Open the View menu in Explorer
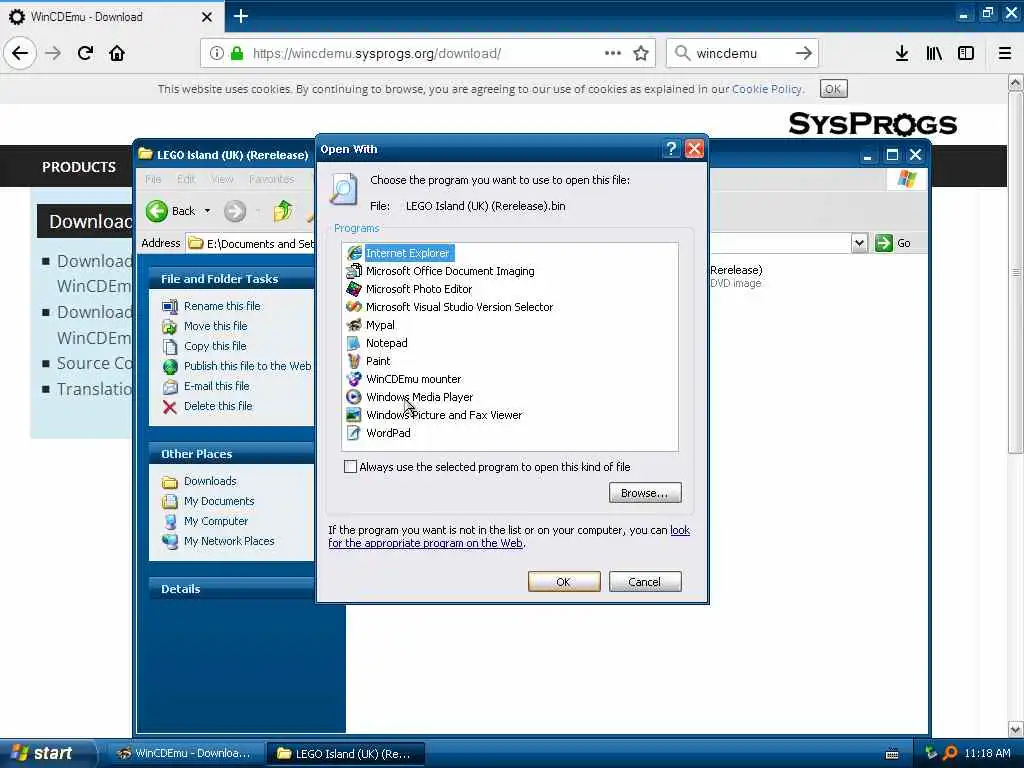The image size is (1024, 768). pyautogui.click(x=222, y=179)
